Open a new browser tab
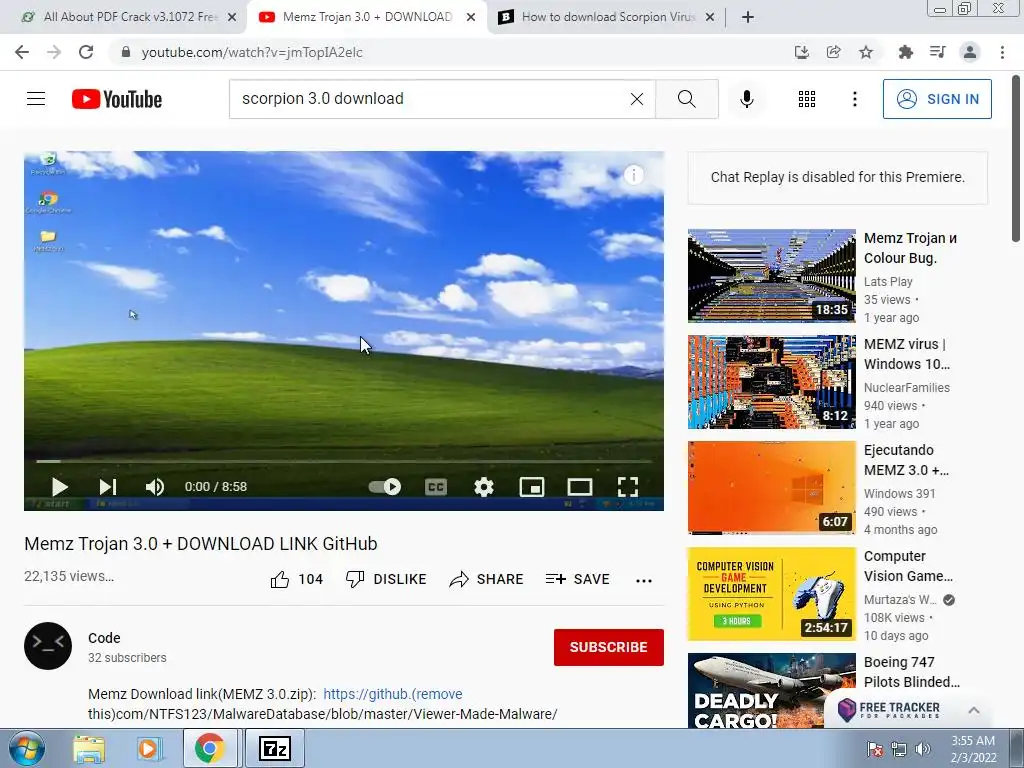This screenshot has height=768, width=1024. (x=748, y=17)
